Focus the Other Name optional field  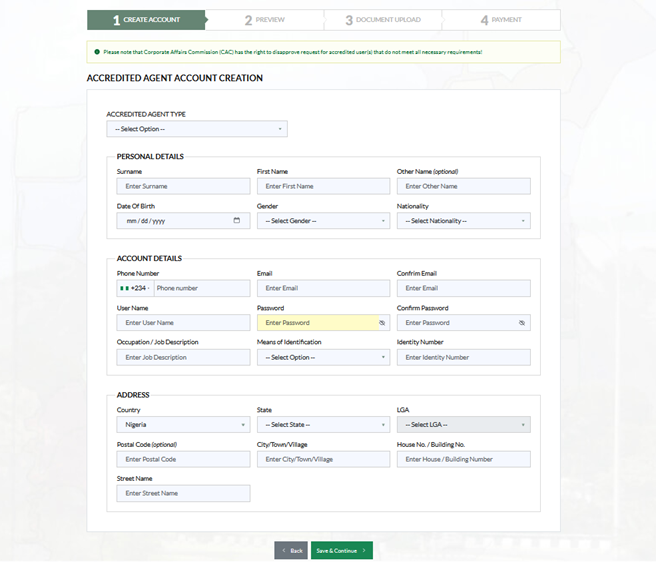464,186
